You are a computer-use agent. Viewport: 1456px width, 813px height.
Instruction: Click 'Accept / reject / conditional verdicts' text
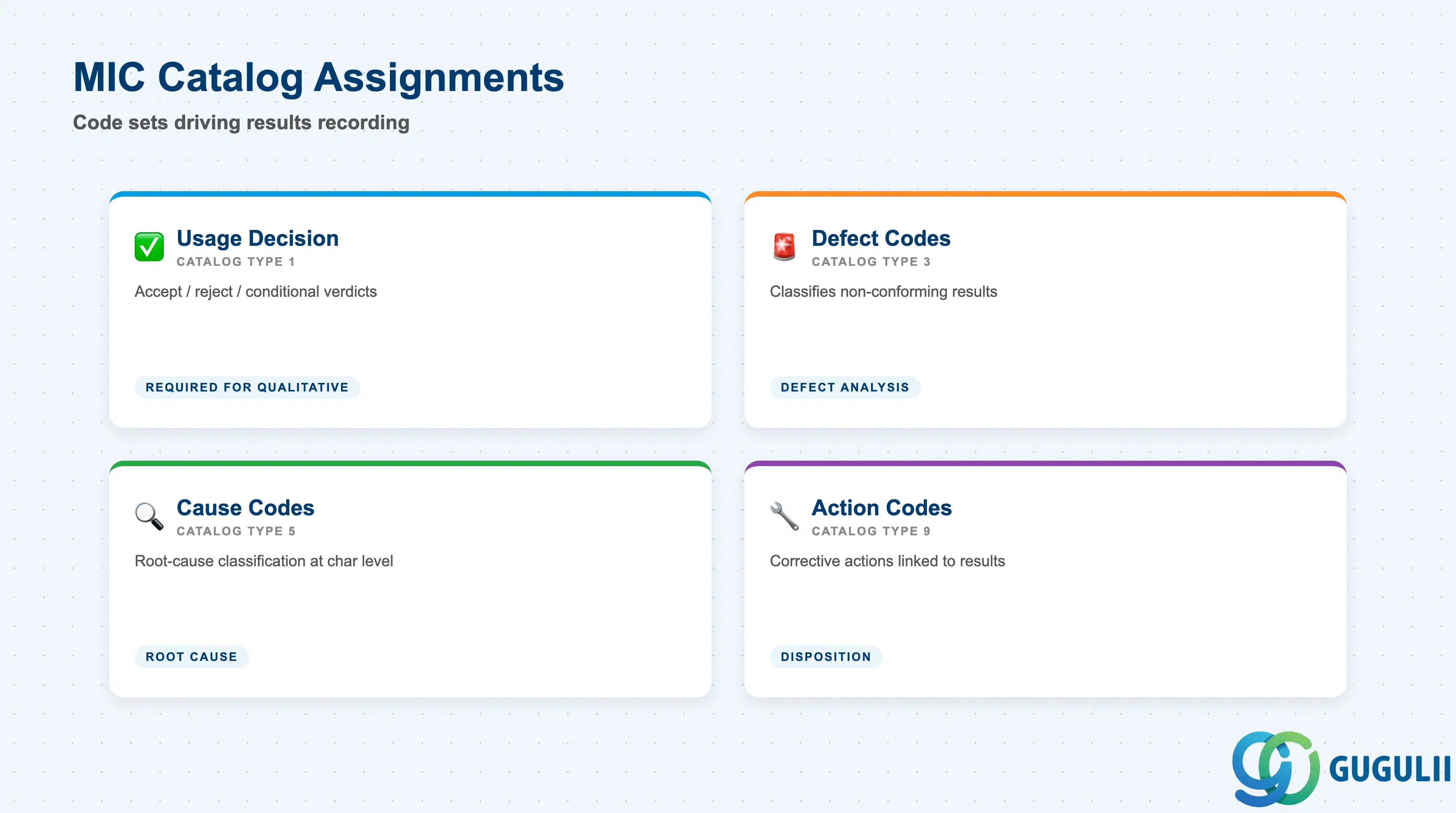(255, 292)
